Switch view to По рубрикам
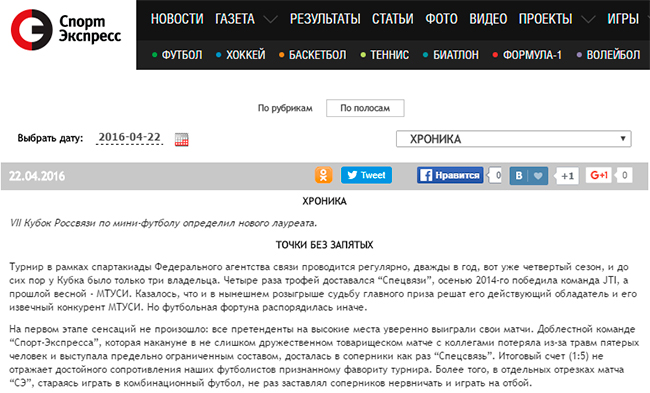 [285, 108]
